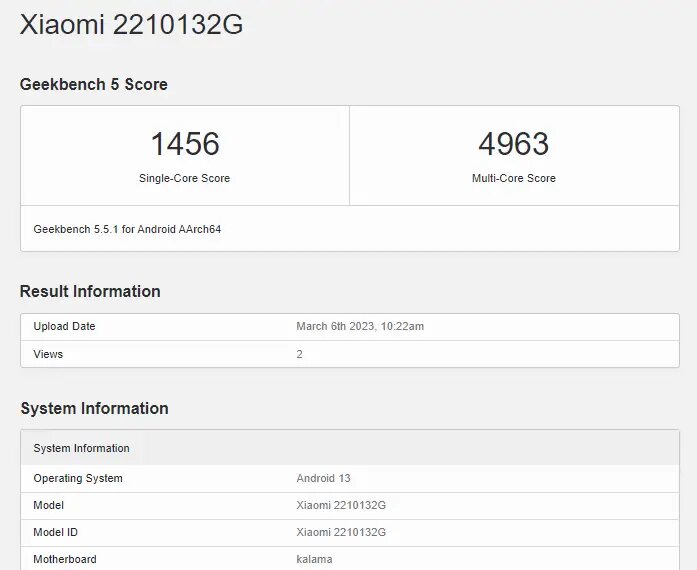The image size is (697, 570).
Task: Select the Xiaomi 2210132G value in Model ID row
Action: tap(341, 533)
